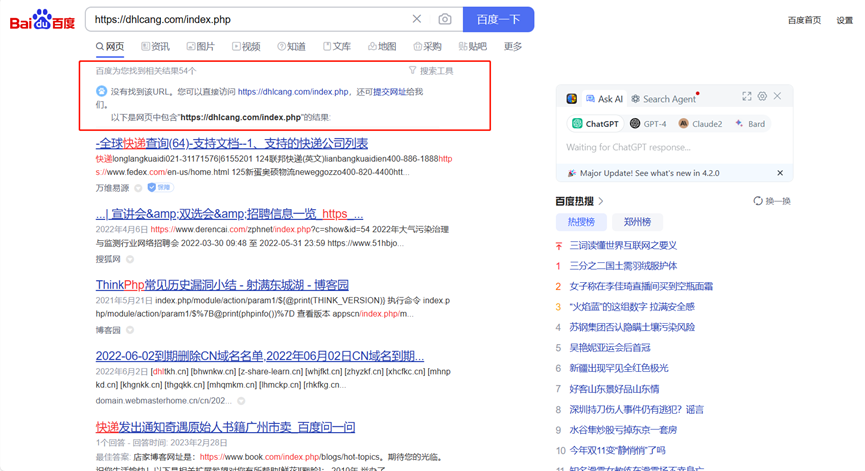Click result count text 百度为您找到相关结果54个
Viewport: 865px width, 471px height.
click(146, 71)
